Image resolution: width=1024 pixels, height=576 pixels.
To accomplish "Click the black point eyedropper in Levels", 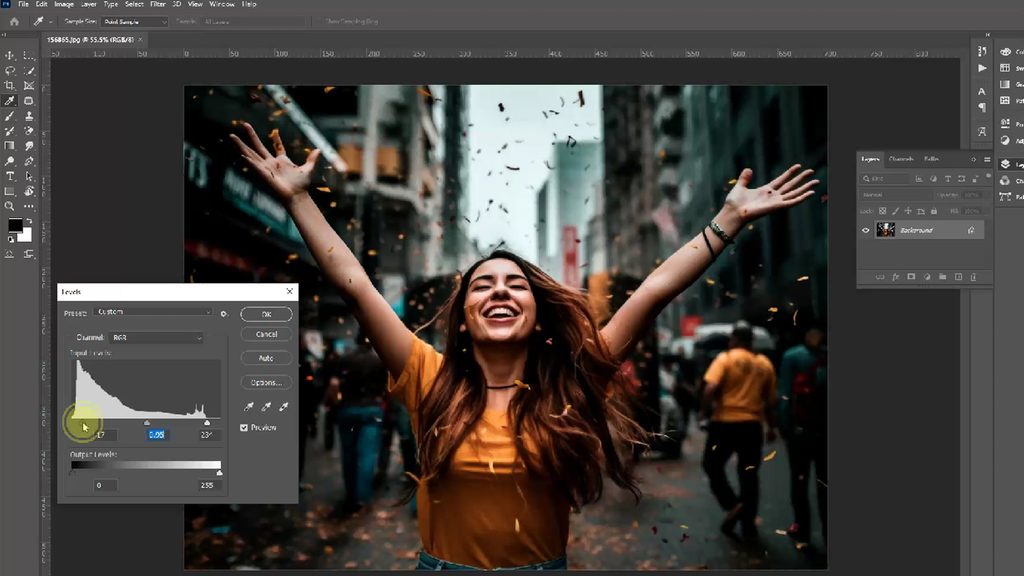I will click(249, 406).
